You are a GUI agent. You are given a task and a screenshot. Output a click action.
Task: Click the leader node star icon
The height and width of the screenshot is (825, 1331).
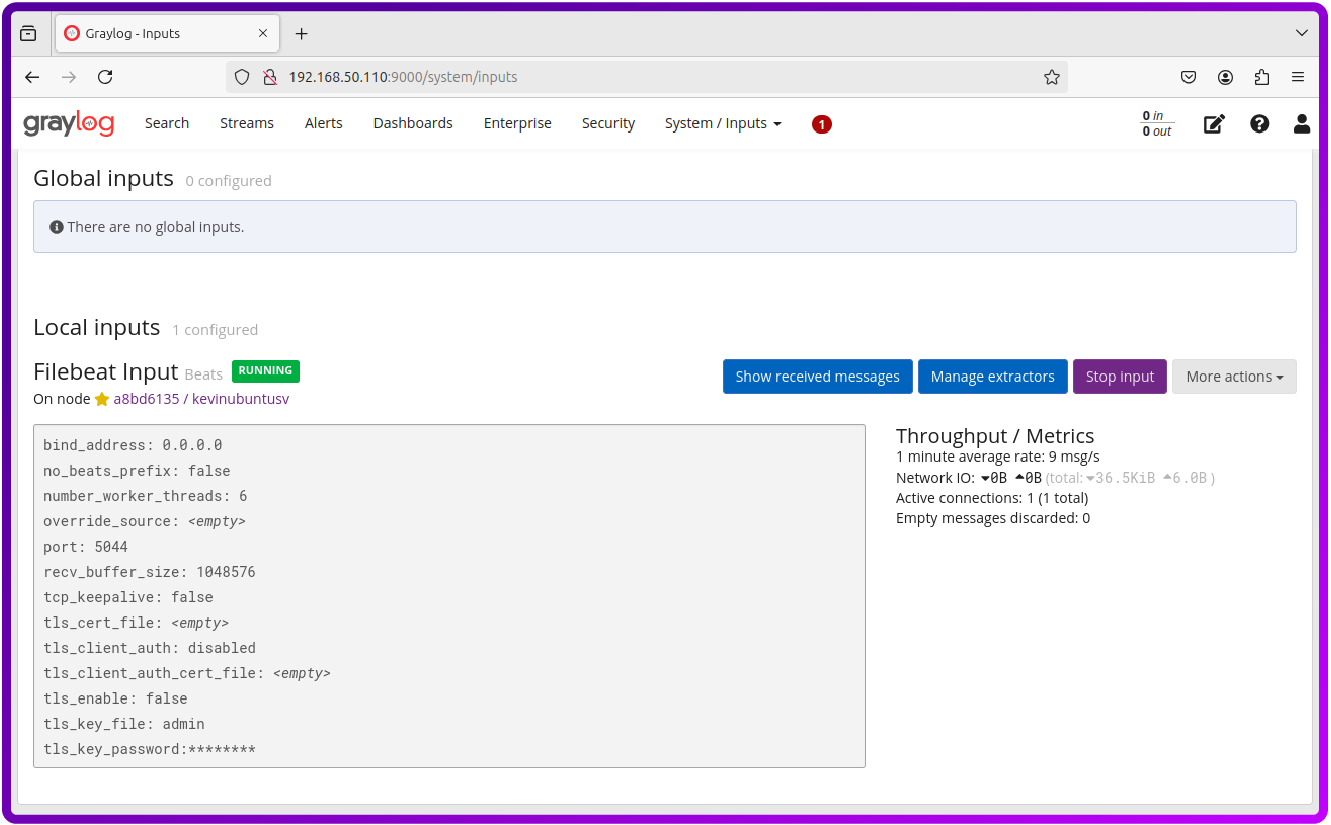pyautogui.click(x=101, y=398)
